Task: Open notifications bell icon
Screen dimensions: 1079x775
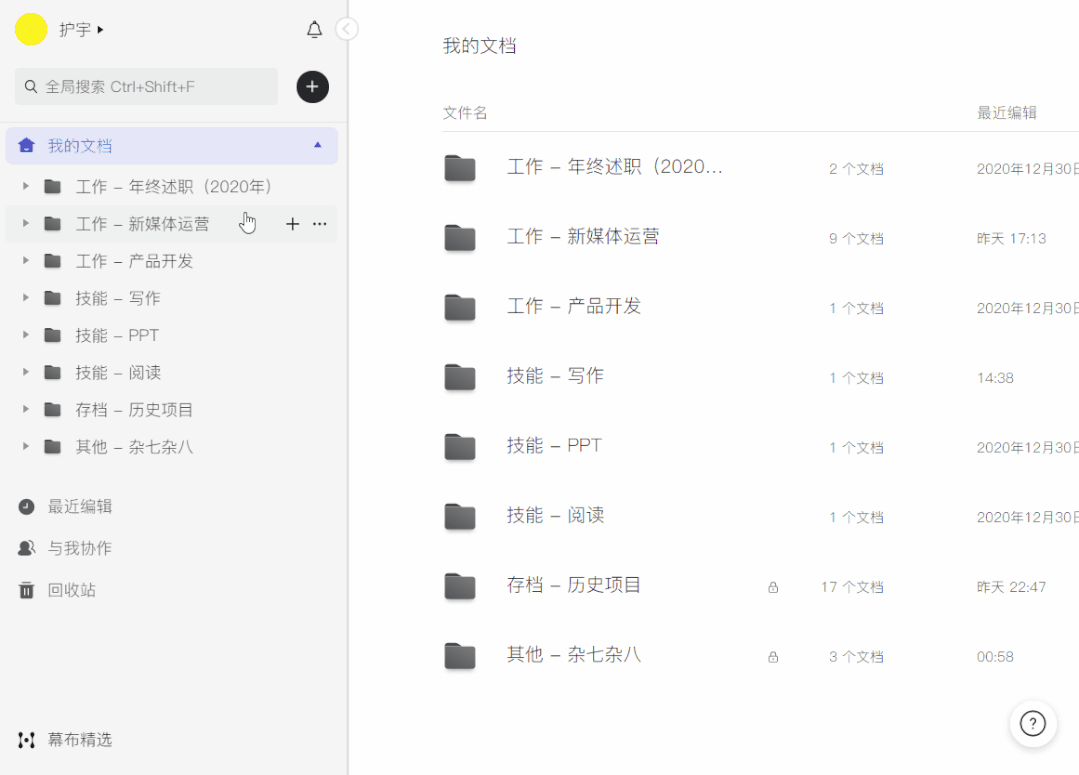Action: click(314, 30)
